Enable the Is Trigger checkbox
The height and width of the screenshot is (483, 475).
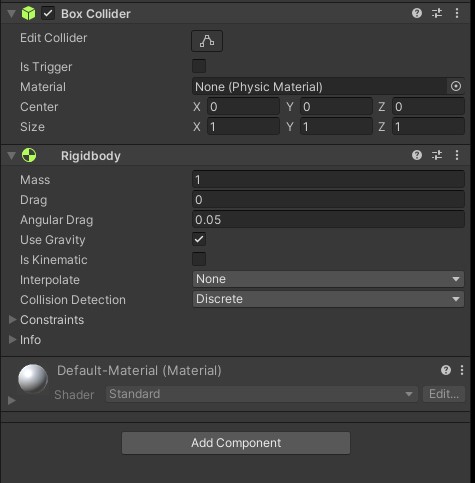[199, 66]
